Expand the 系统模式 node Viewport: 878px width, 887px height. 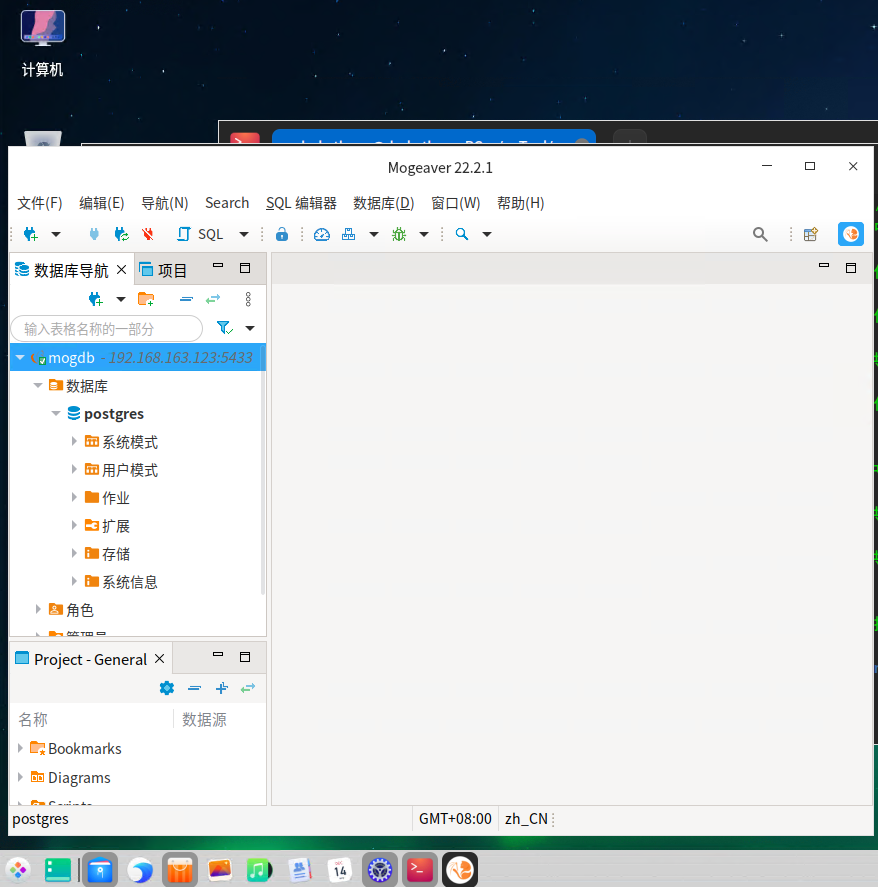pos(74,441)
